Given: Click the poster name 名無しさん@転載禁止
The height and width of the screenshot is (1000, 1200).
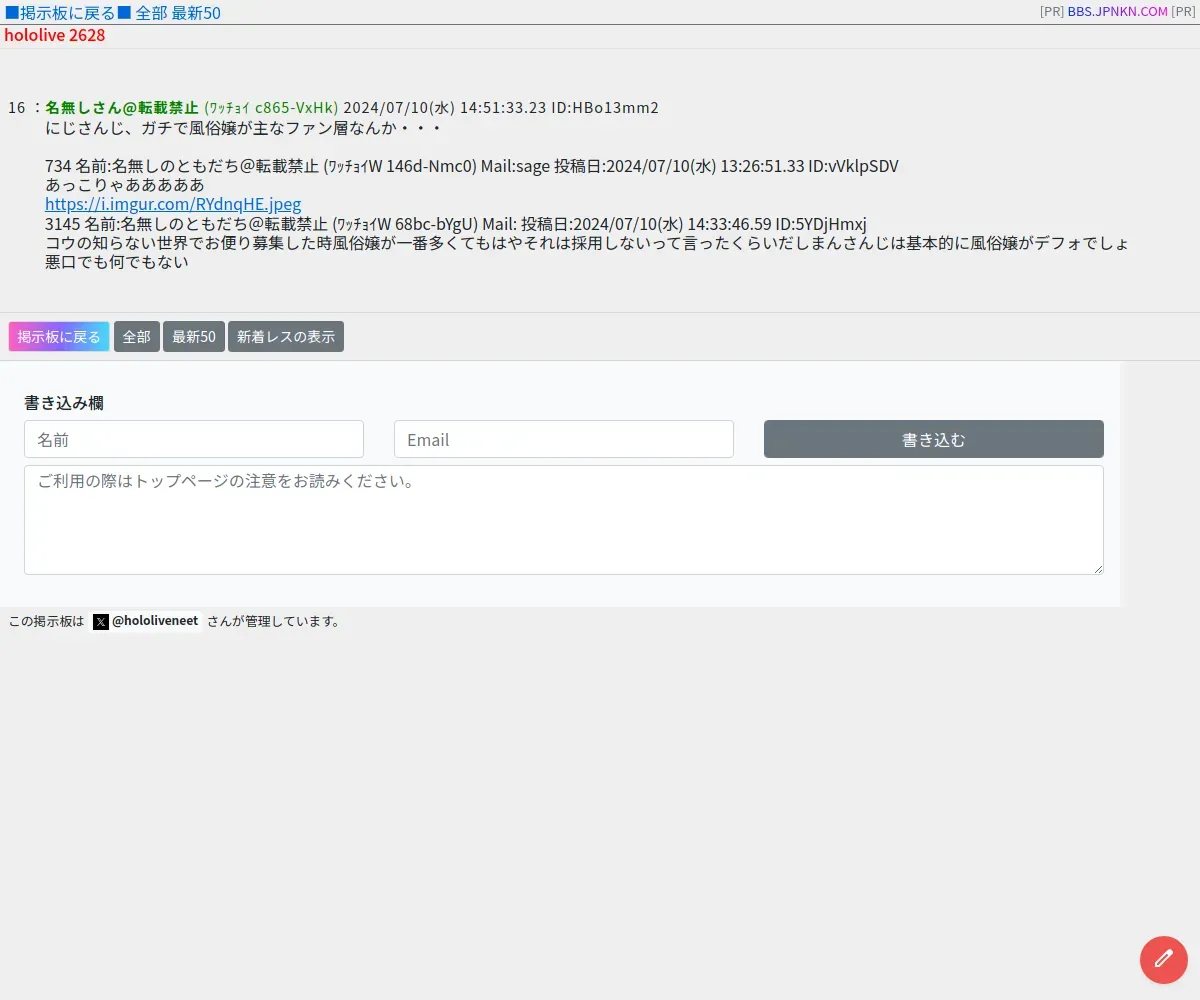Looking at the screenshot, I should 122,107.
